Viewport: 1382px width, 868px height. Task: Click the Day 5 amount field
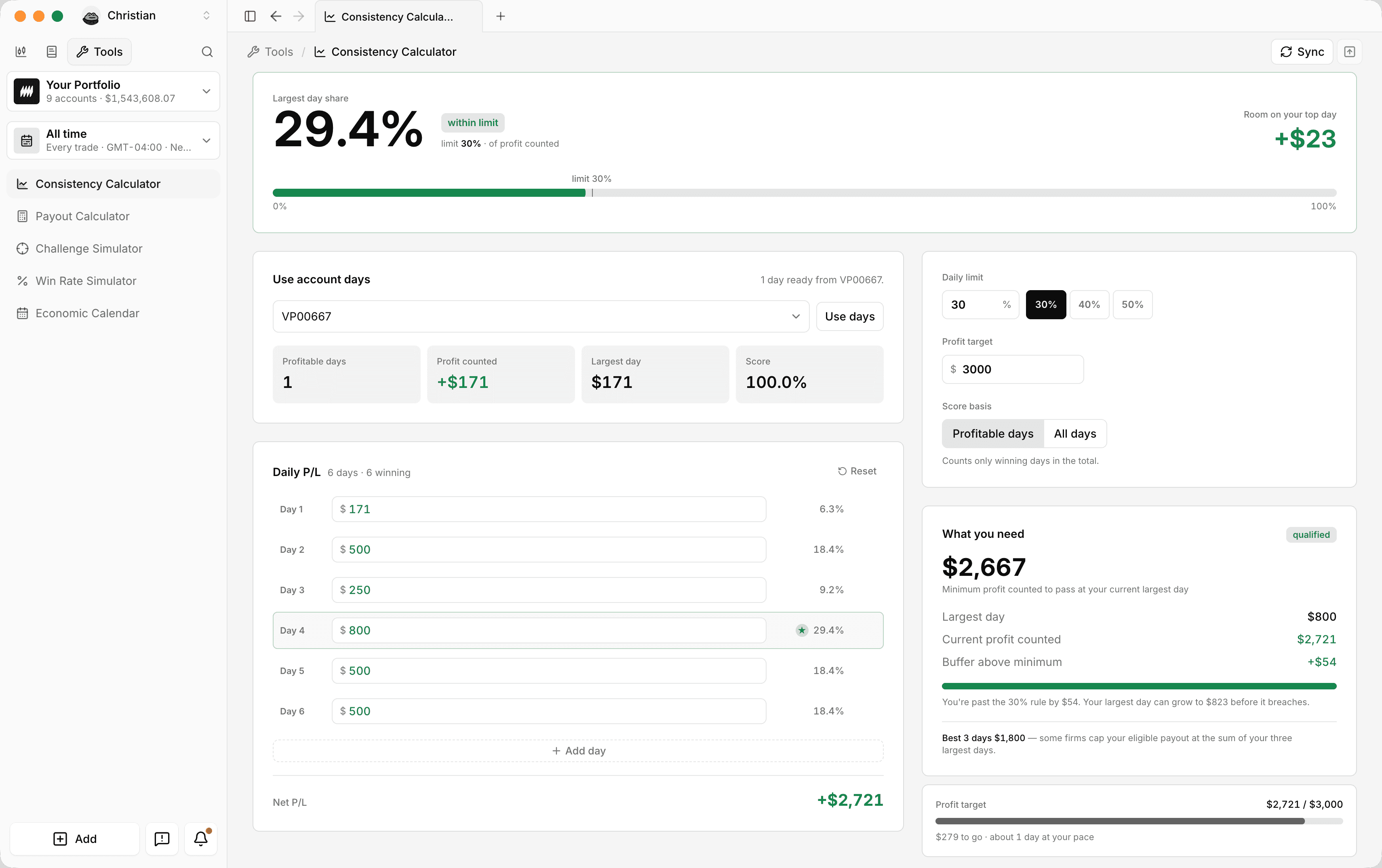pos(549,670)
